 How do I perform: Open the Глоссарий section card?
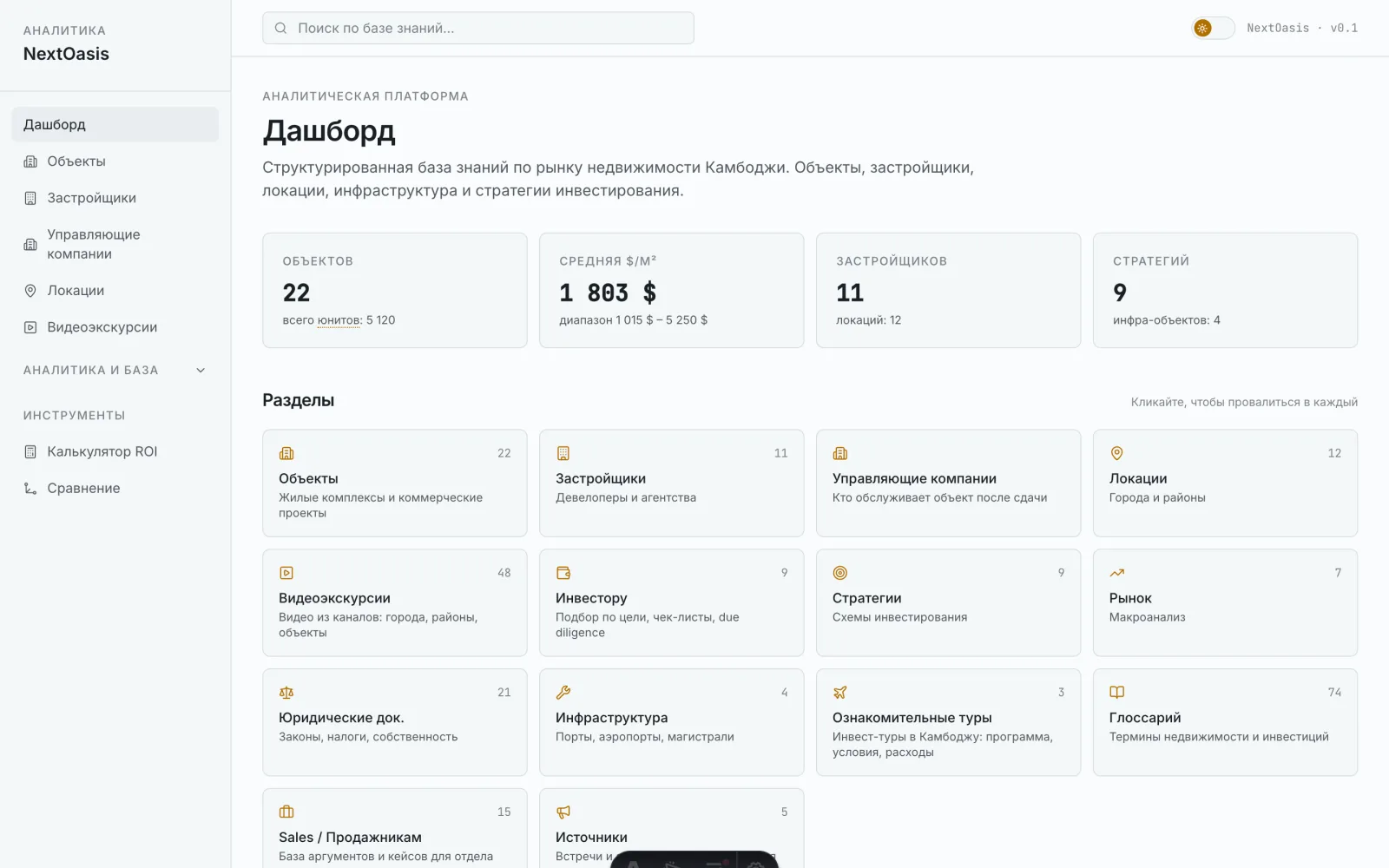tap(1225, 722)
